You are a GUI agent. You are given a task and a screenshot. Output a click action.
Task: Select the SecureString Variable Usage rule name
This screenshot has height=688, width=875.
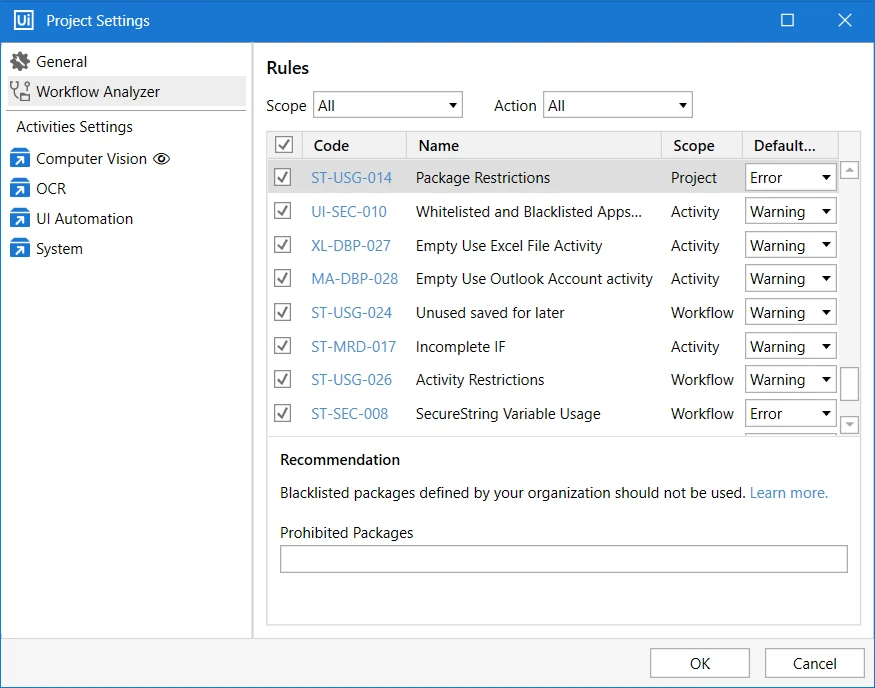(x=508, y=413)
